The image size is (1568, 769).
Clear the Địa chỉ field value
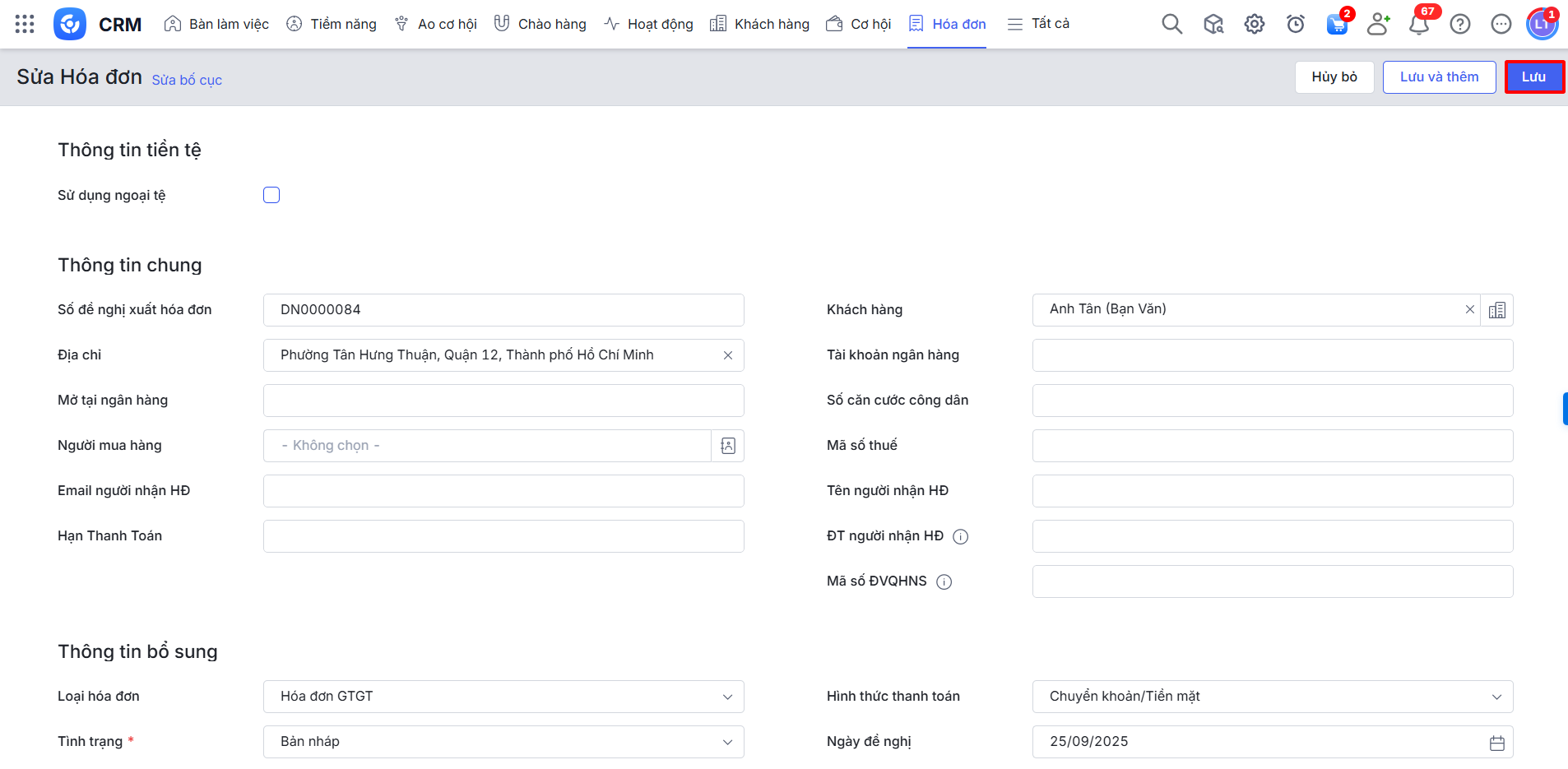pyautogui.click(x=727, y=355)
